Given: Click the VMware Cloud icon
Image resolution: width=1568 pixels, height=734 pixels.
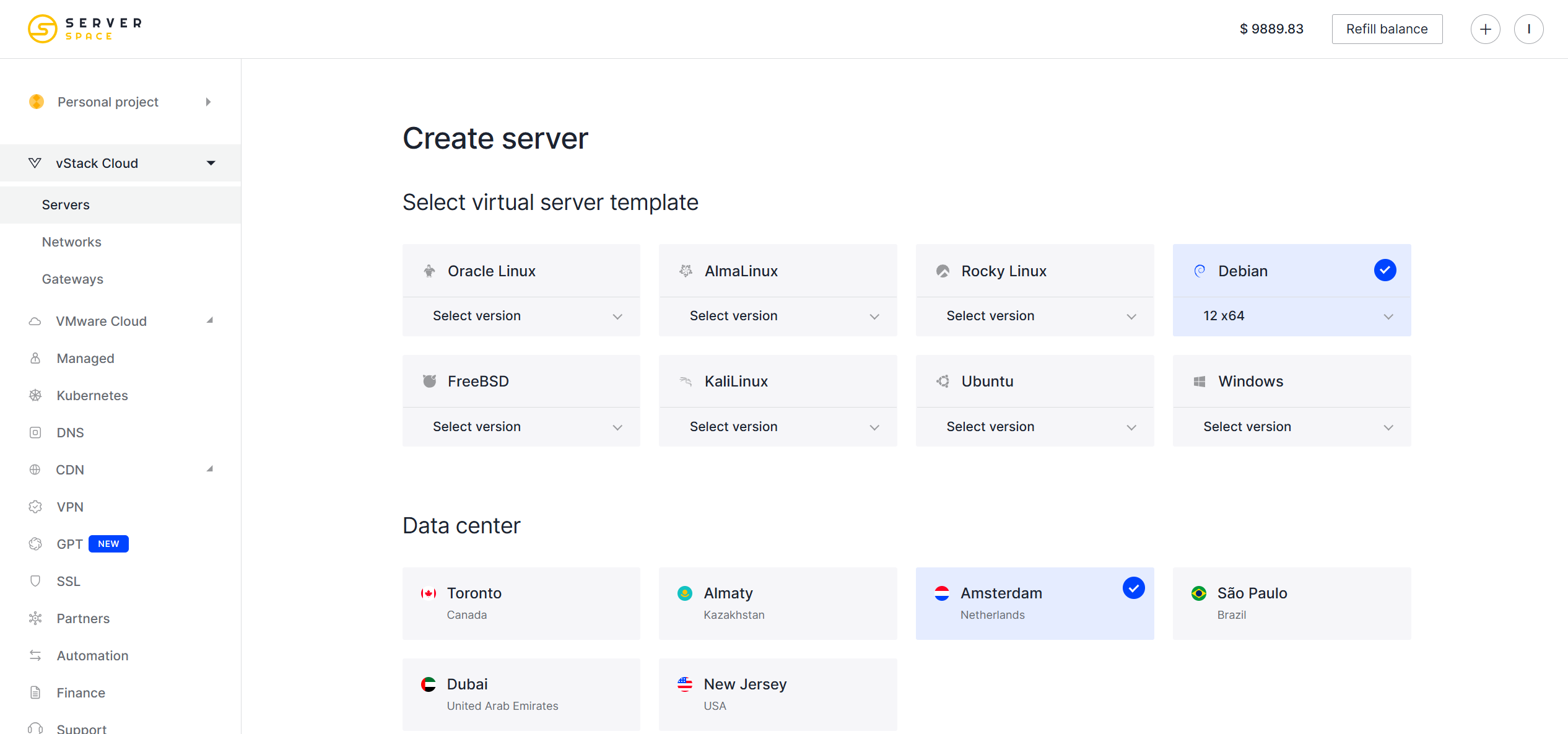Looking at the screenshot, I should pyautogui.click(x=35, y=321).
